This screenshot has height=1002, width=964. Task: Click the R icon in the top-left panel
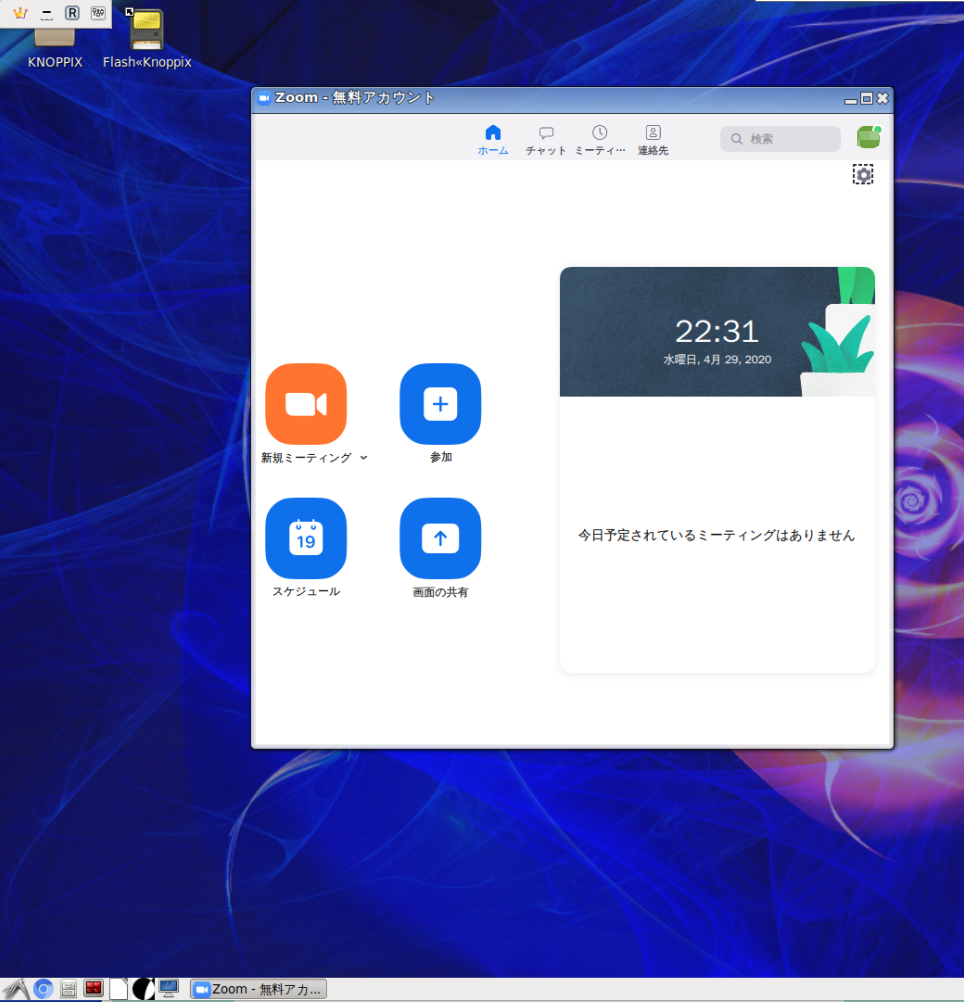coord(72,13)
